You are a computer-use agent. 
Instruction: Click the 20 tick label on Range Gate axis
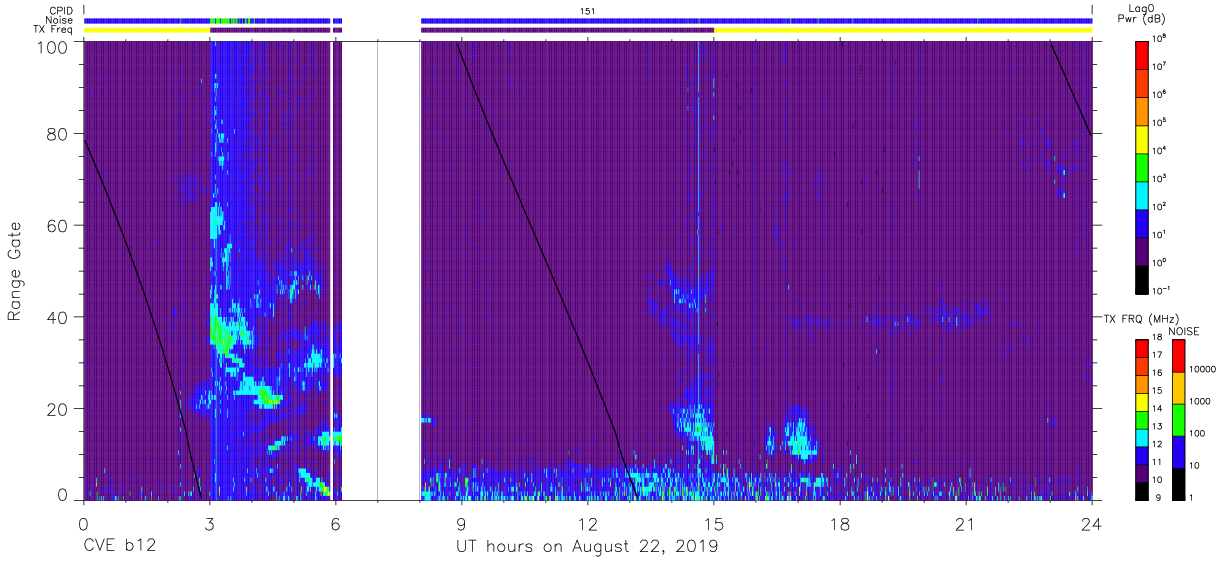pyautogui.click(x=58, y=409)
